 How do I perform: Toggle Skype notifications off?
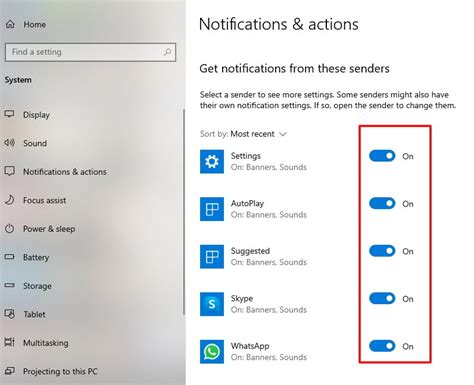[x=382, y=298]
